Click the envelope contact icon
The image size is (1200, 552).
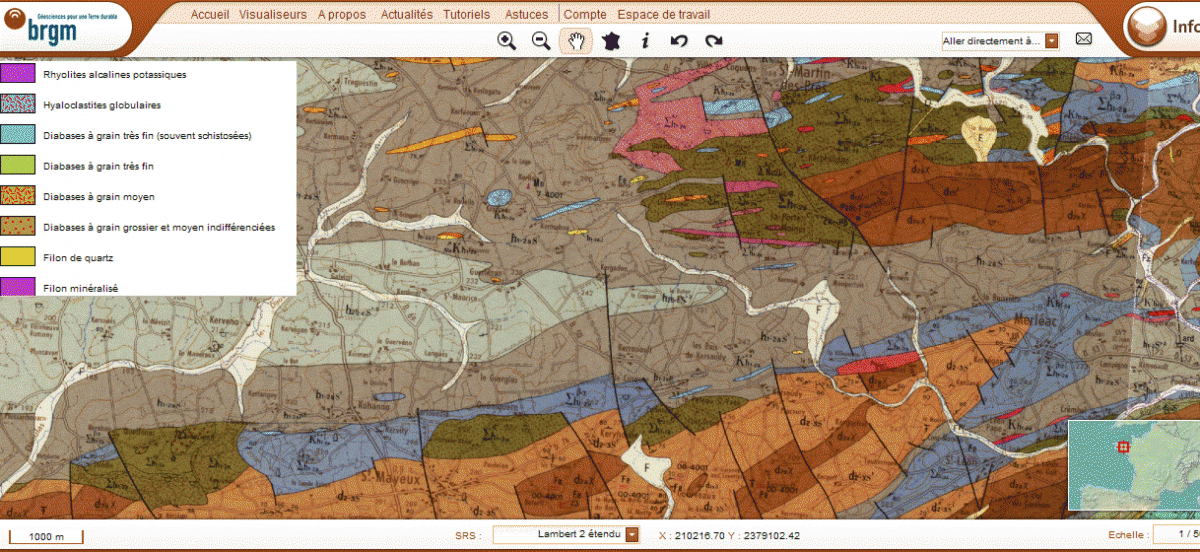point(1083,40)
